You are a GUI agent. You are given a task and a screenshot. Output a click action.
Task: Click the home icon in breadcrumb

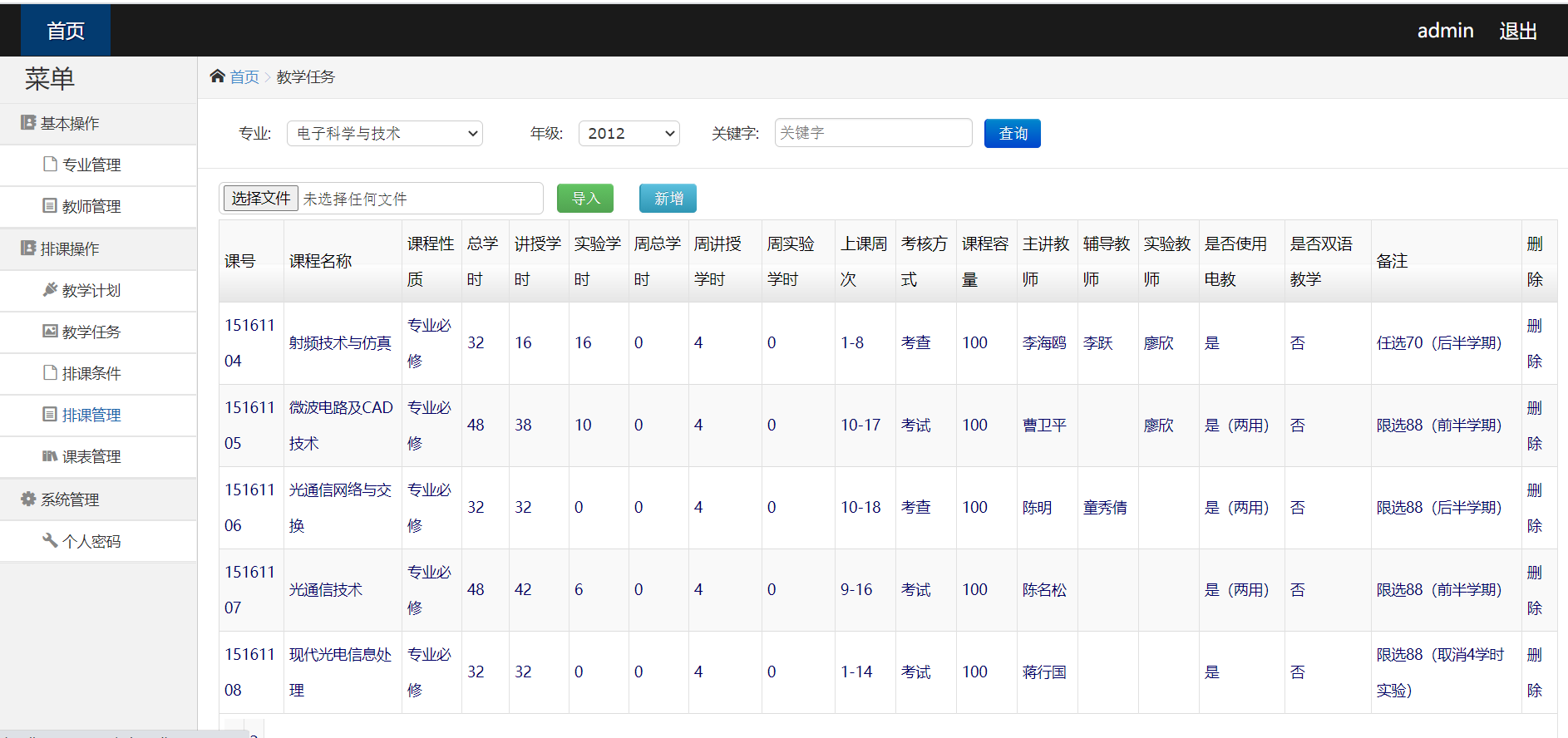tap(217, 76)
